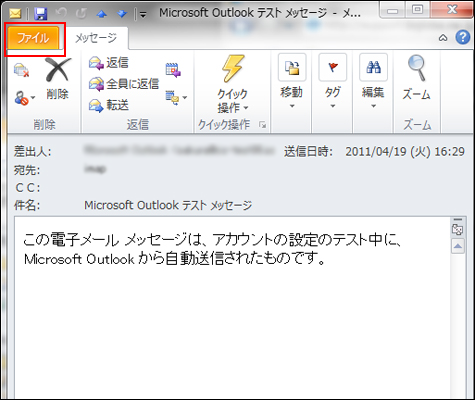Click the meeting reply calendar icon
The width and height of the screenshot is (475, 400).
[x=173, y=70]
